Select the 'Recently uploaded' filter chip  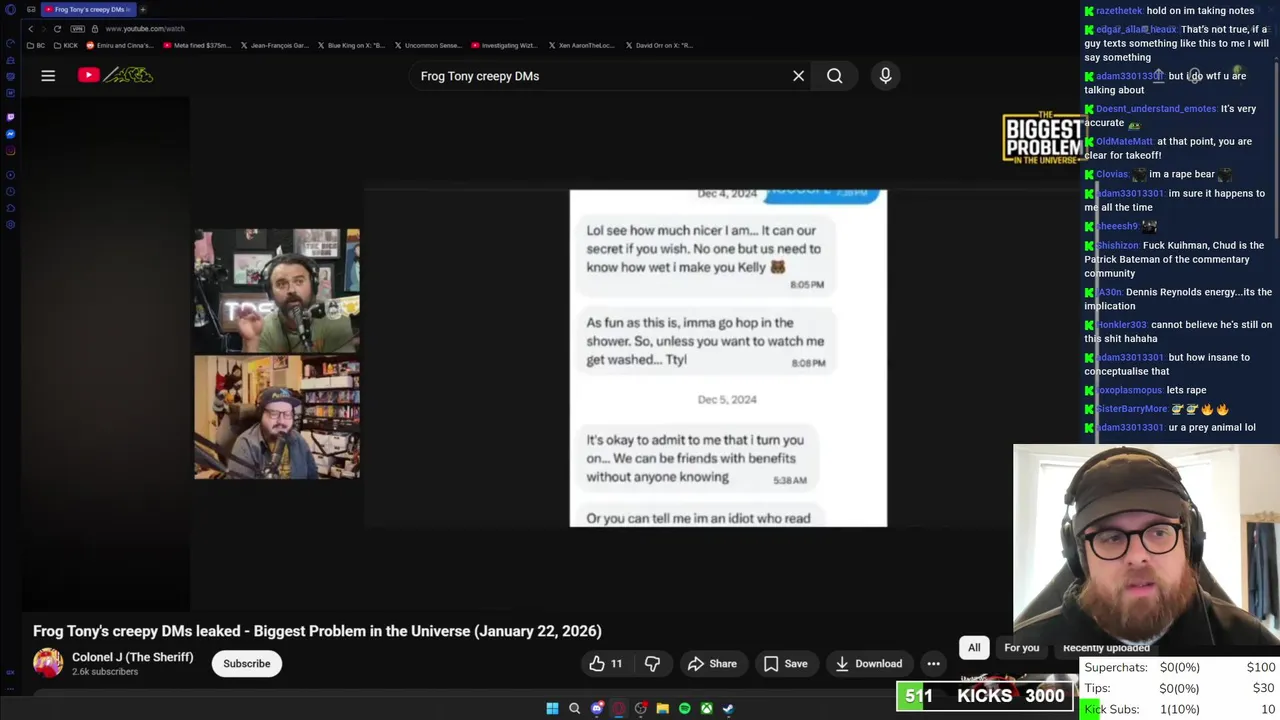tap(1106, 647)
